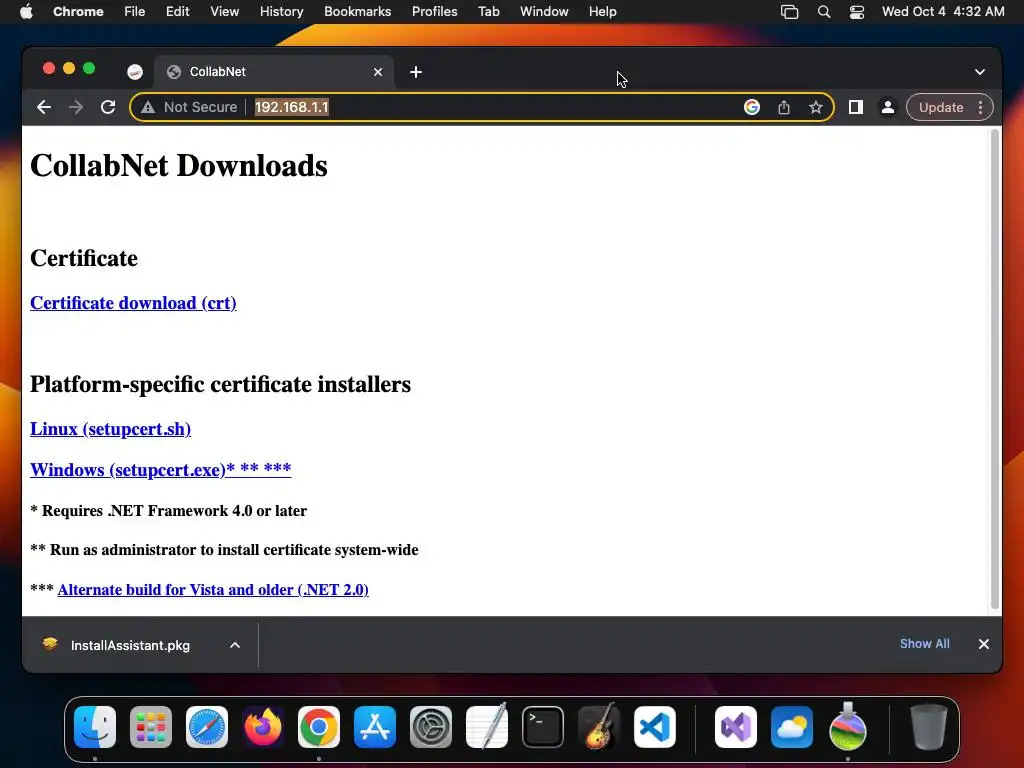The width and height of the screenshot is (1024, 768).
Task: Open Finder from the Dock
Action: [95, 727]
